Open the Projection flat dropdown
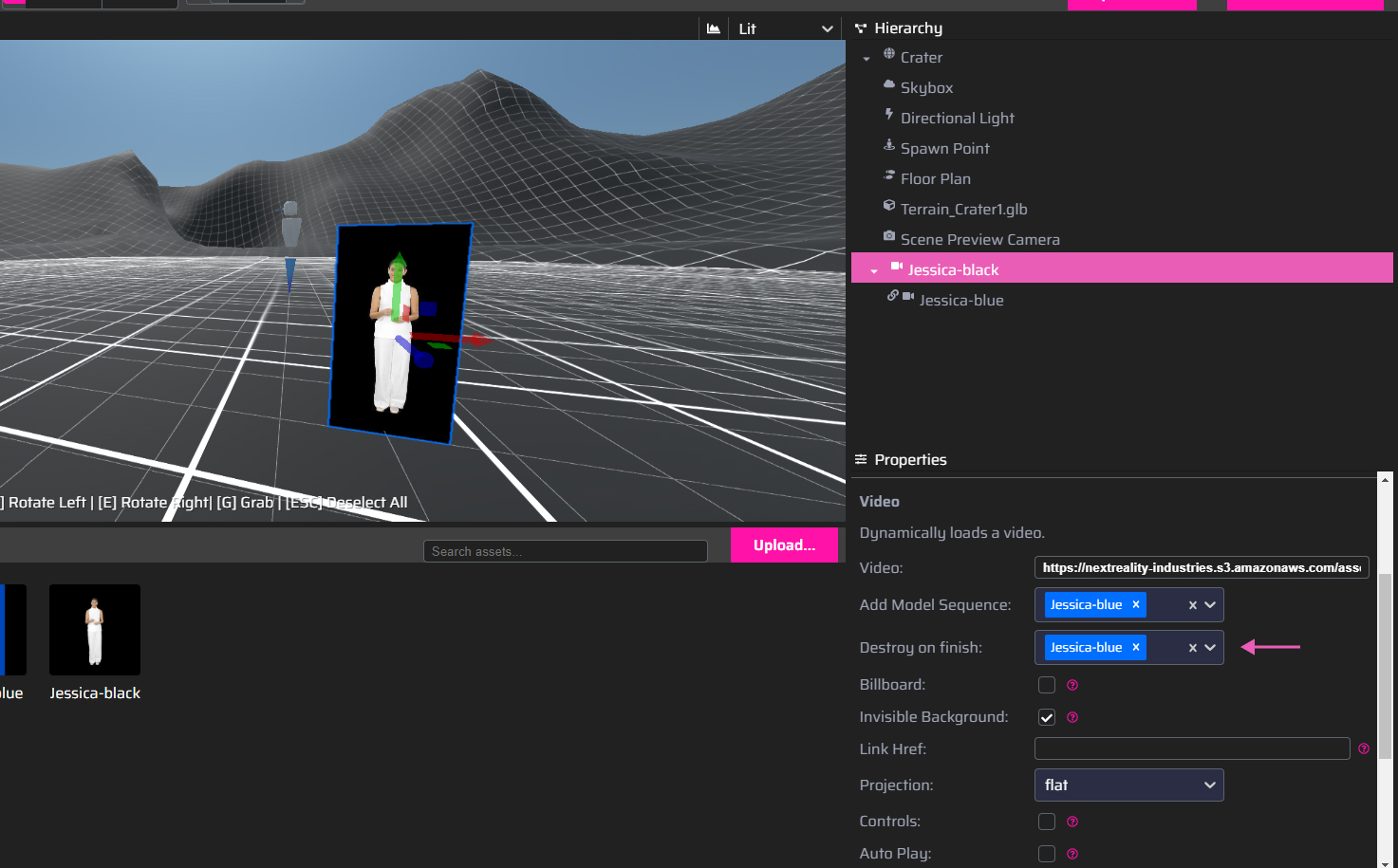Viewport: 1398px width, 868px height. pos(1128,785)
